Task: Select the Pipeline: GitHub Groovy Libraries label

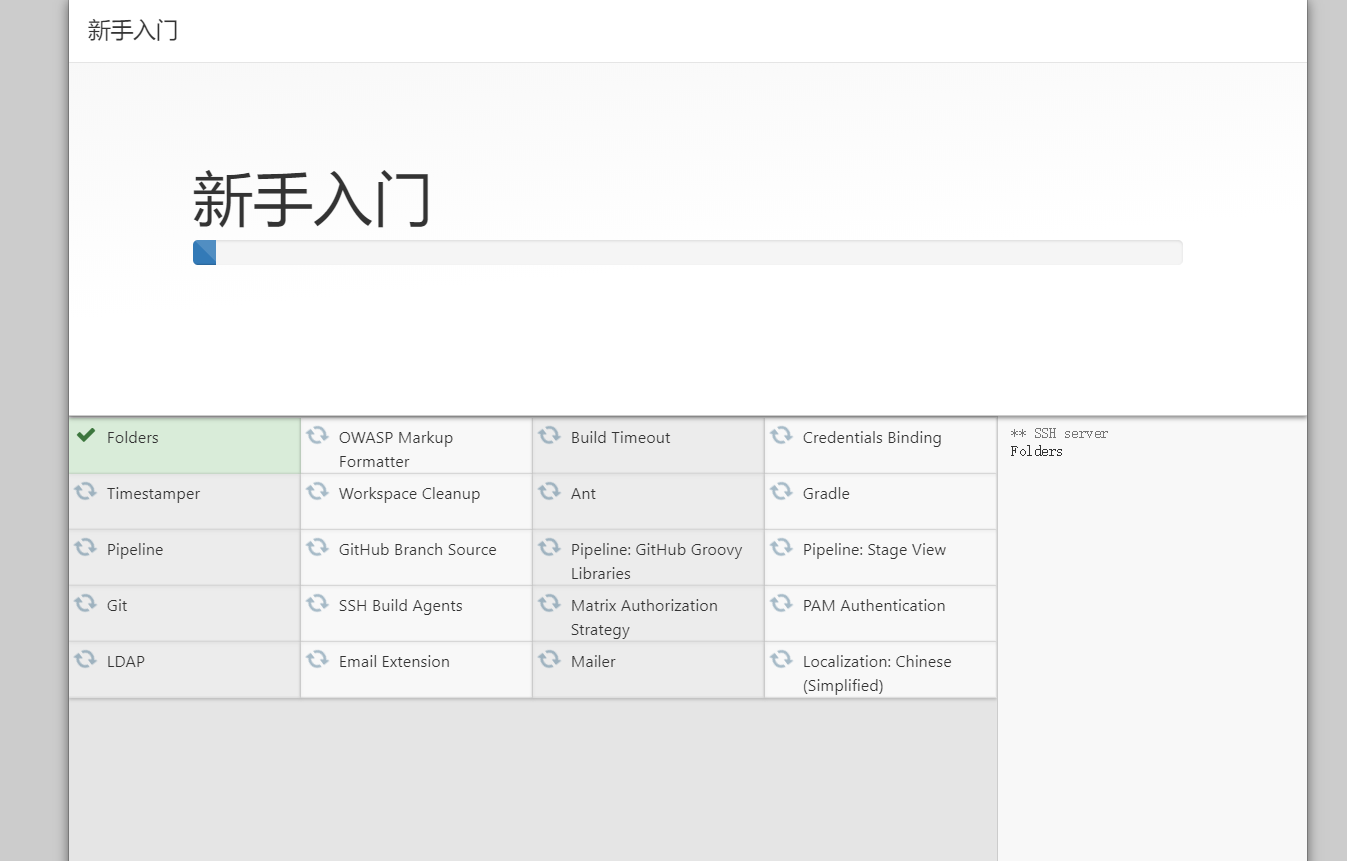Action: (657, 562)
